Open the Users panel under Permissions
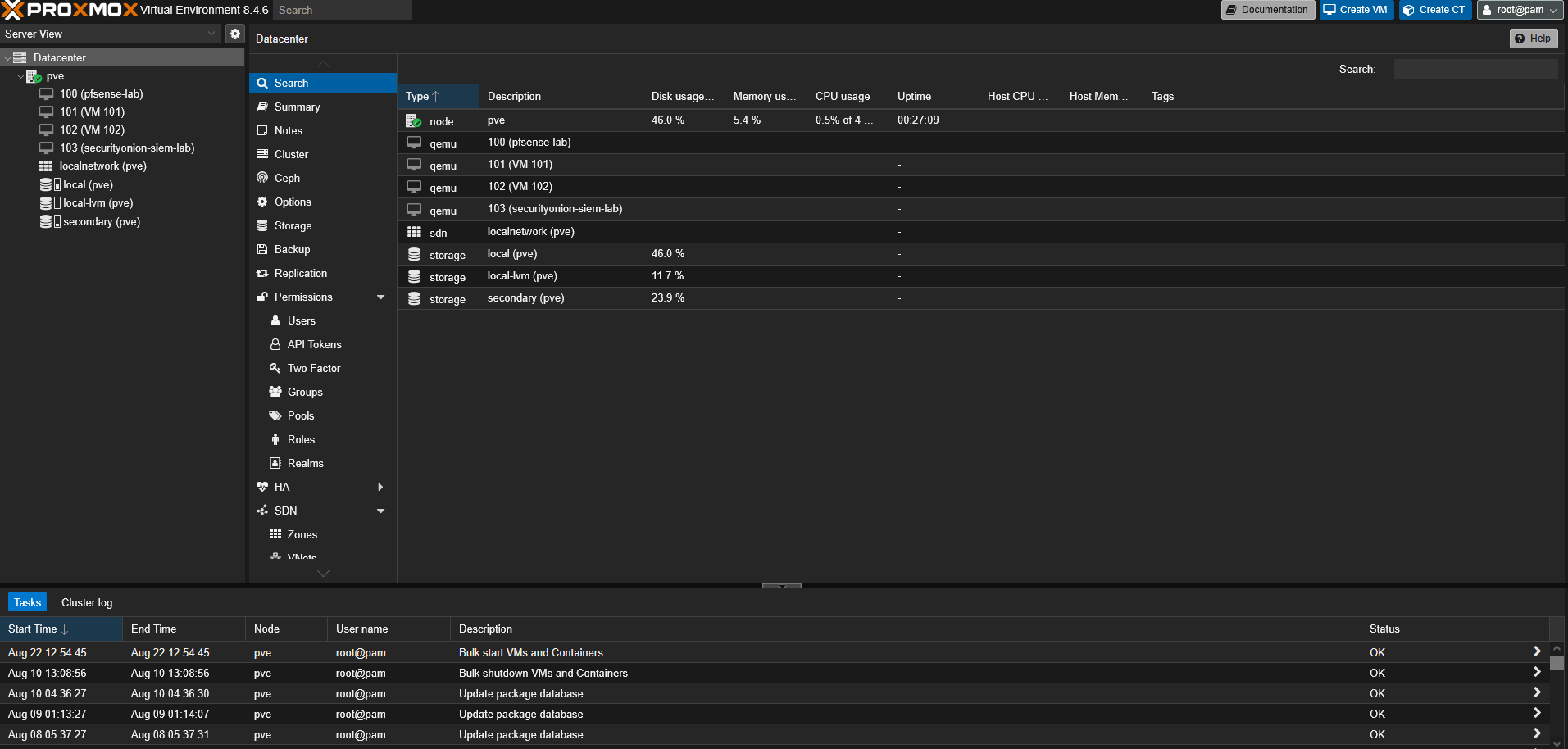Viewport: 1568px width, 749px height. (x=300, y=320)
